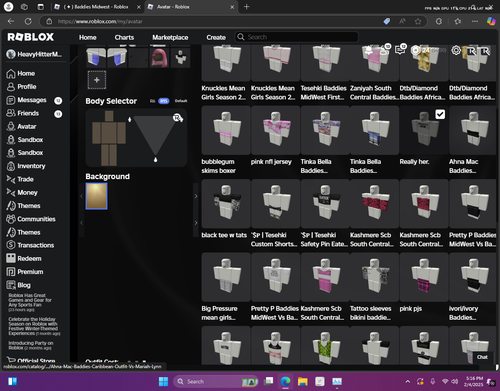Open the Edge Copilot icon

point(491,21)
